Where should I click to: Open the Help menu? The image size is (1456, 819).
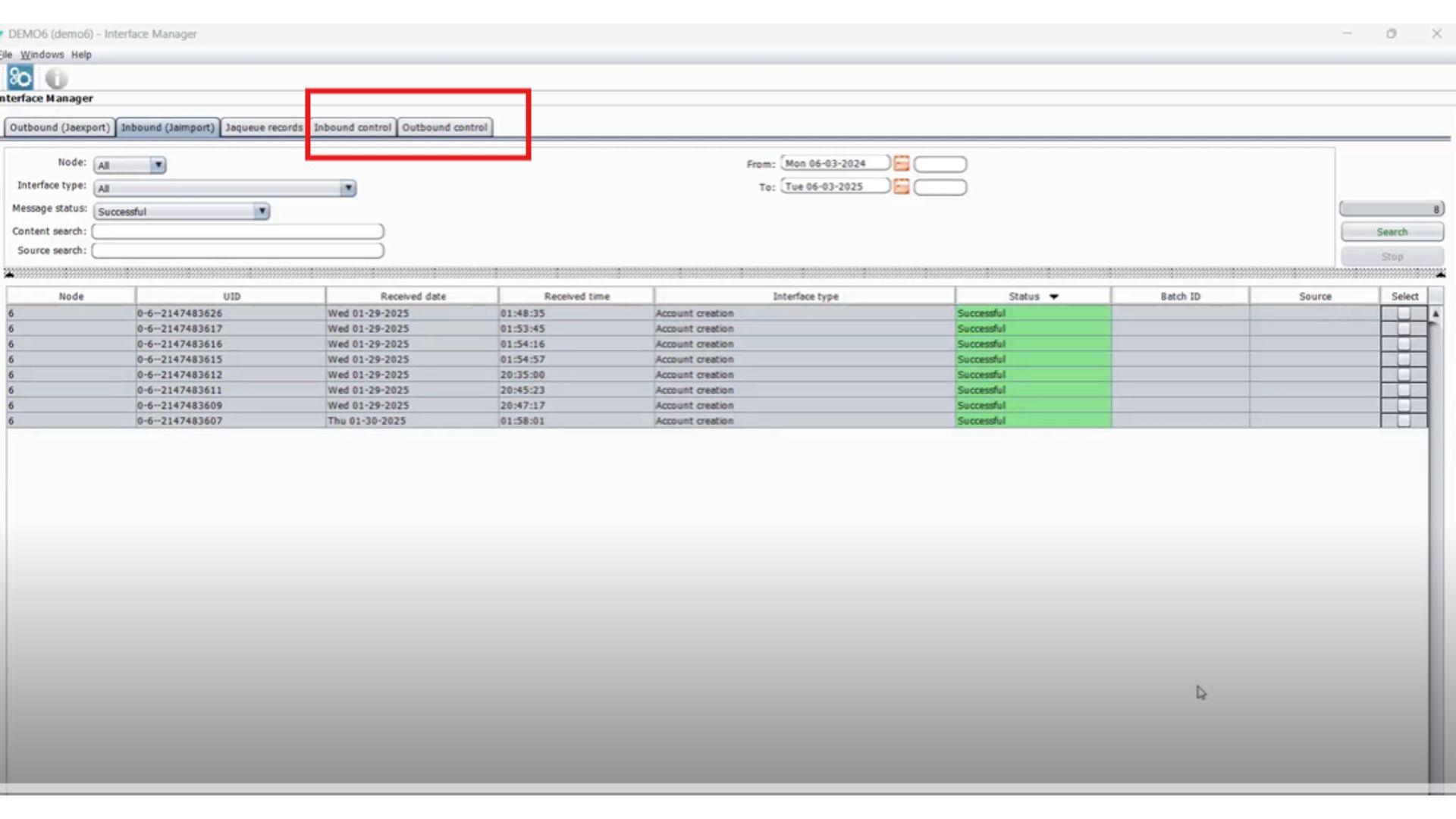81,55
